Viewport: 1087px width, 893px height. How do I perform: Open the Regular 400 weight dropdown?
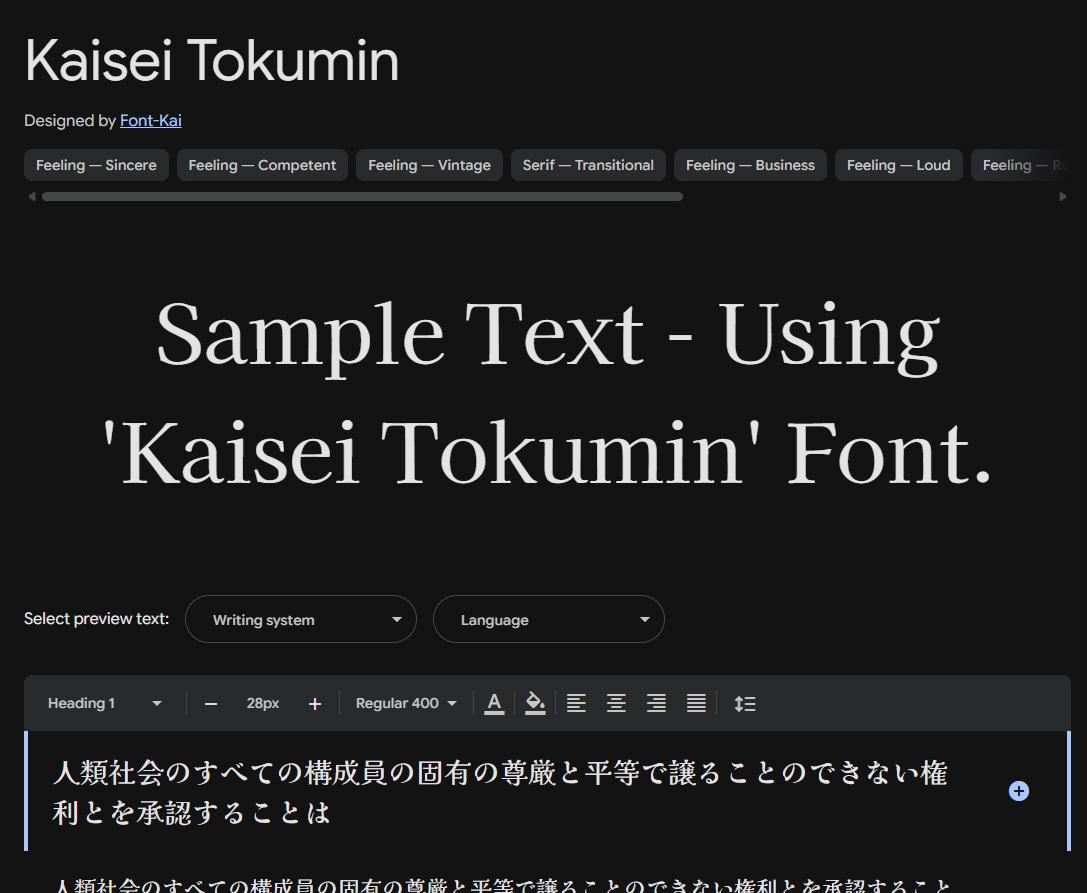click(x=406, y=703)
